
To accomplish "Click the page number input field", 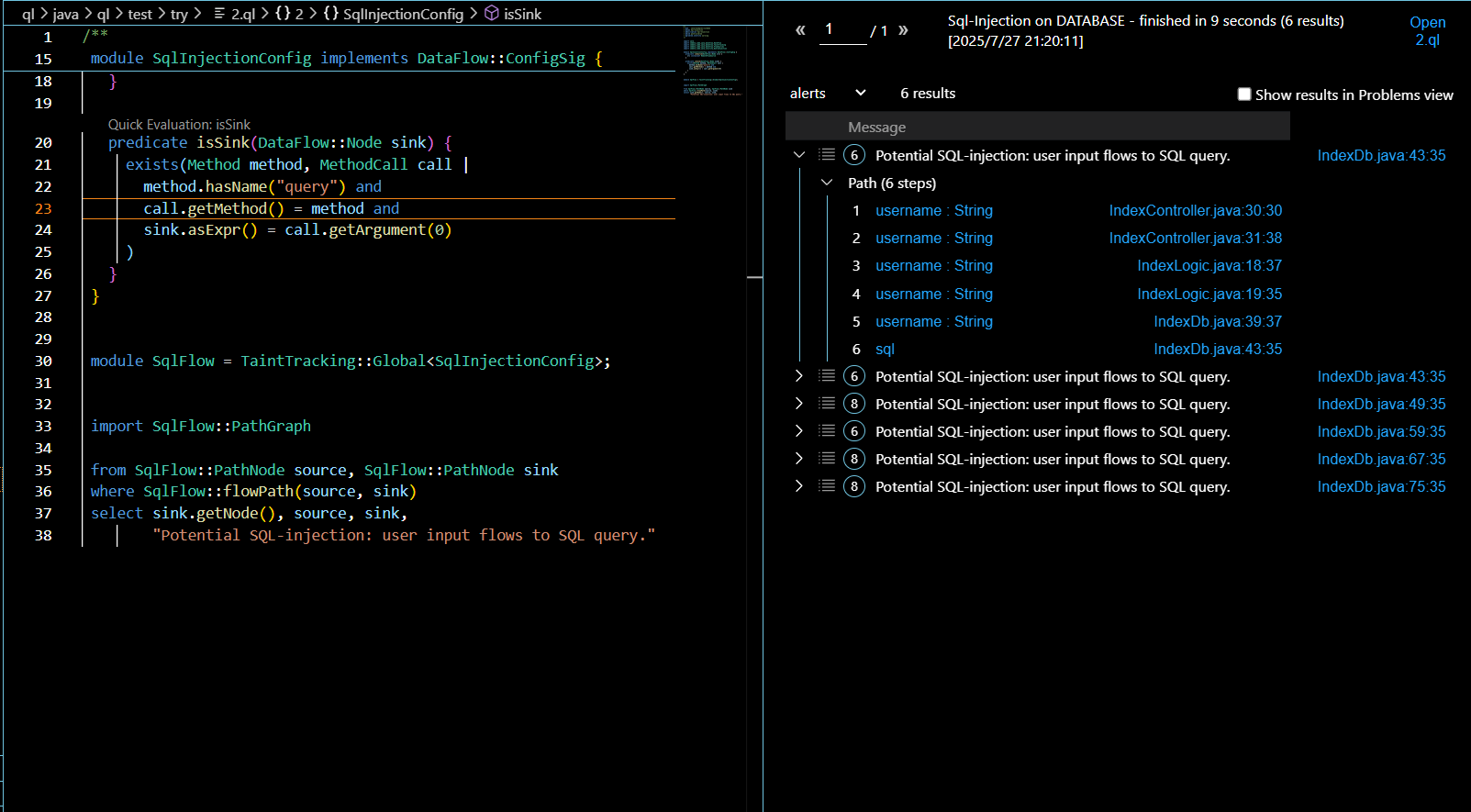I will 841,30.
